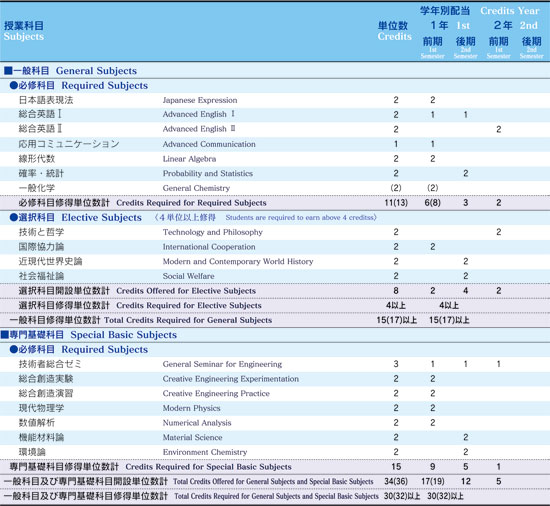This screenshot has width=550, height=506.
Task: Click the 34(36) total credits offered cell
Action: click(x=396, y=481)
